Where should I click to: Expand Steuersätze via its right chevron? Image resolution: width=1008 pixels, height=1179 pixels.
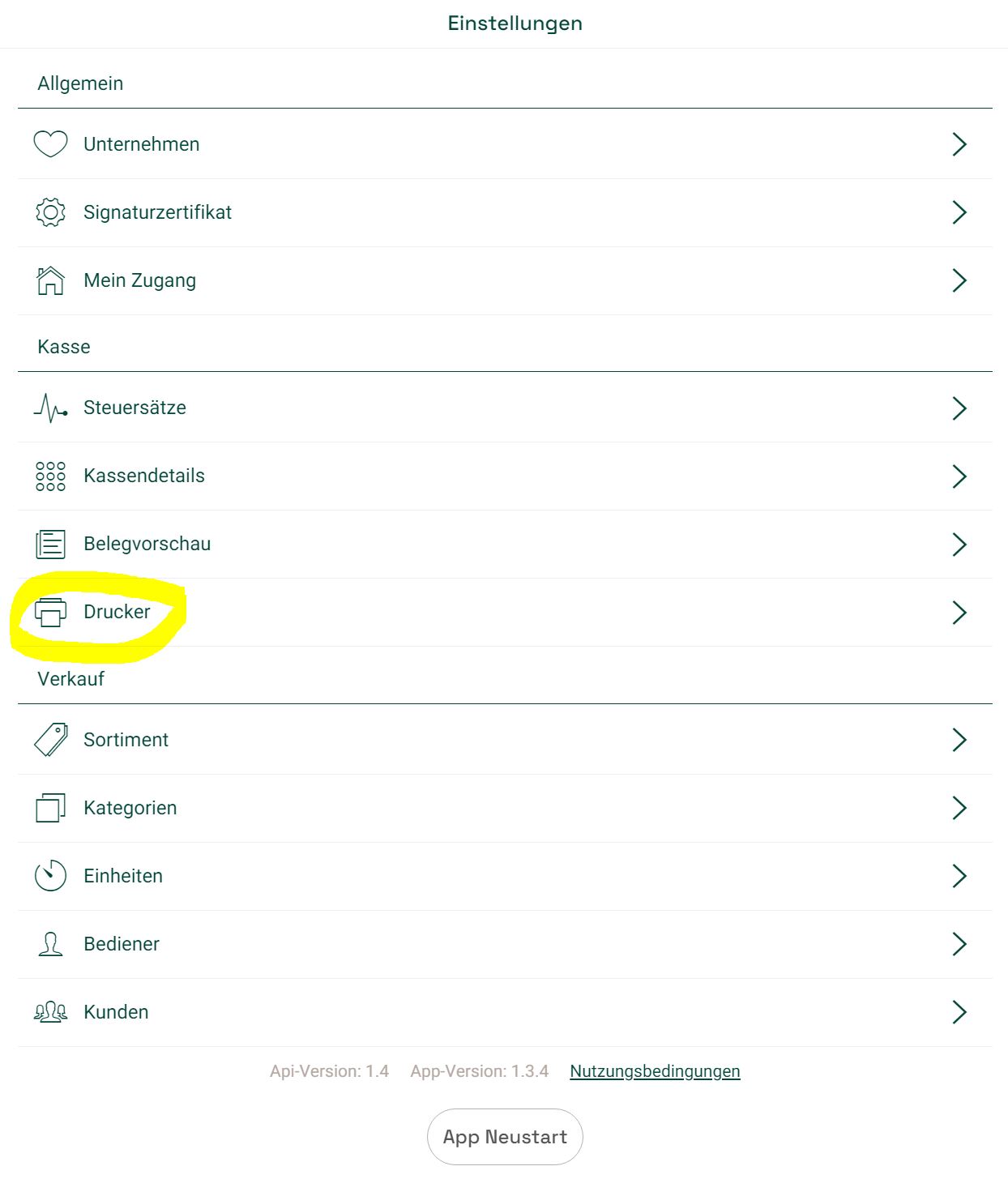(x=959, y=408)
